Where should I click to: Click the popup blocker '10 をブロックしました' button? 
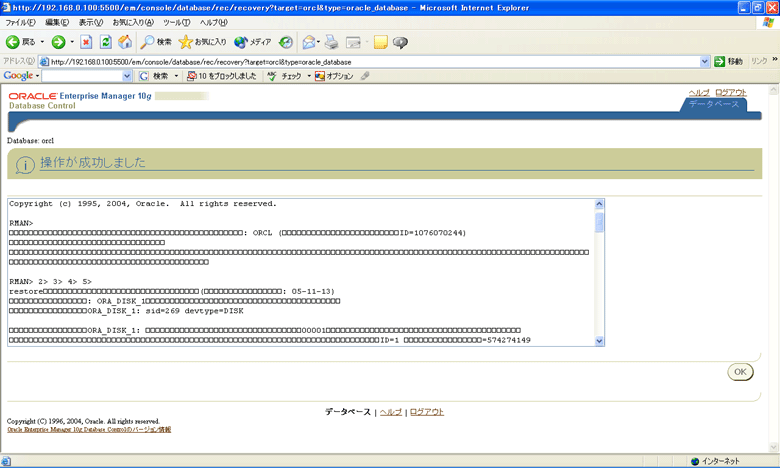(x=222, y=76)
